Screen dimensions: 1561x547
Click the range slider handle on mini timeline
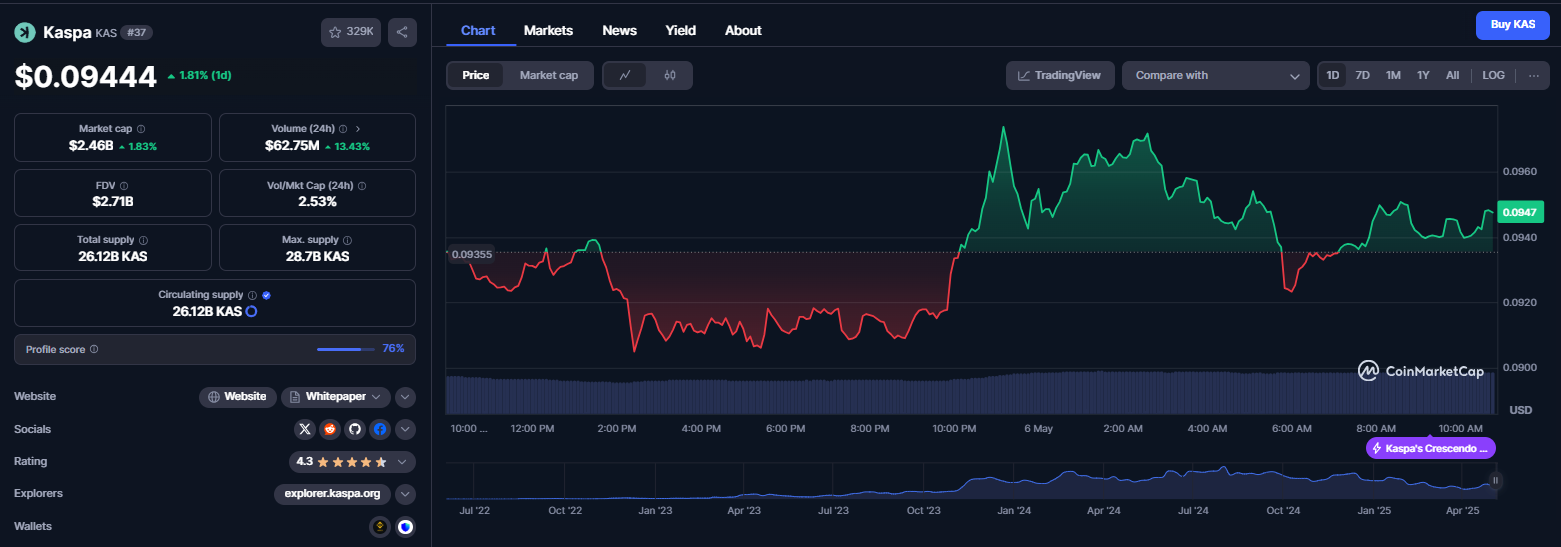coord(1495,481)
